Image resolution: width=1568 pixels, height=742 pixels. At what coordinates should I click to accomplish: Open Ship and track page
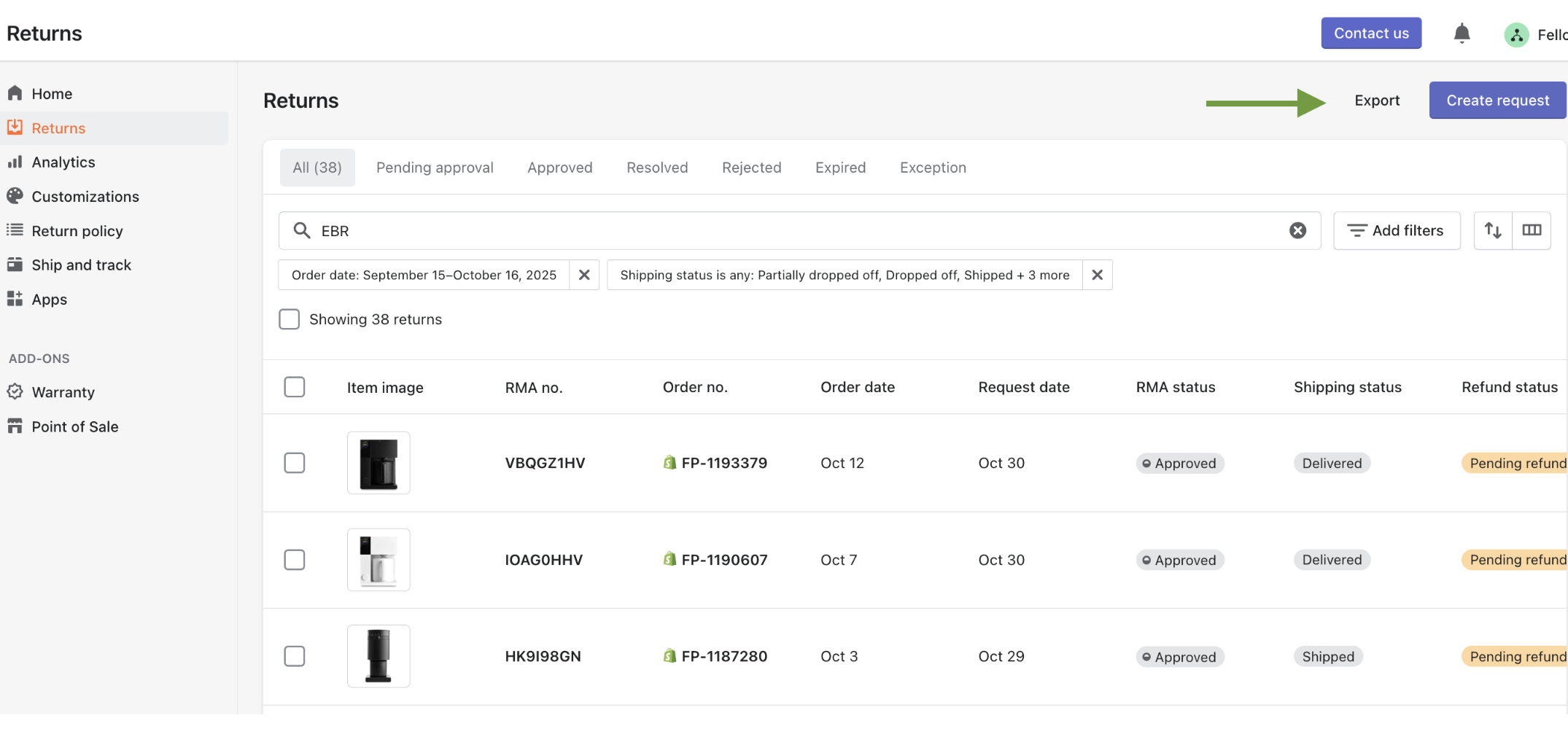(x=81, y=265)
